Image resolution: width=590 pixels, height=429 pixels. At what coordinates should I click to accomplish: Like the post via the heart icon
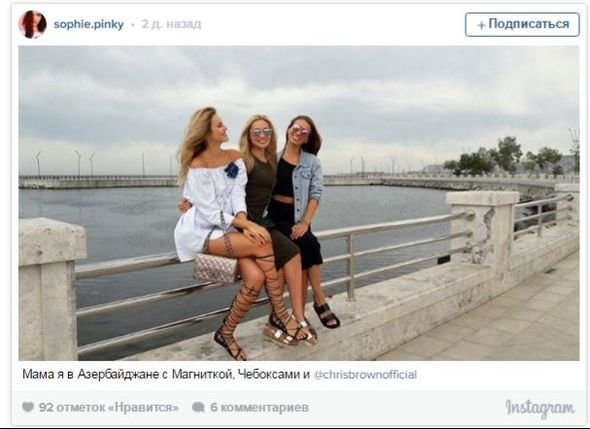(28, 407)
